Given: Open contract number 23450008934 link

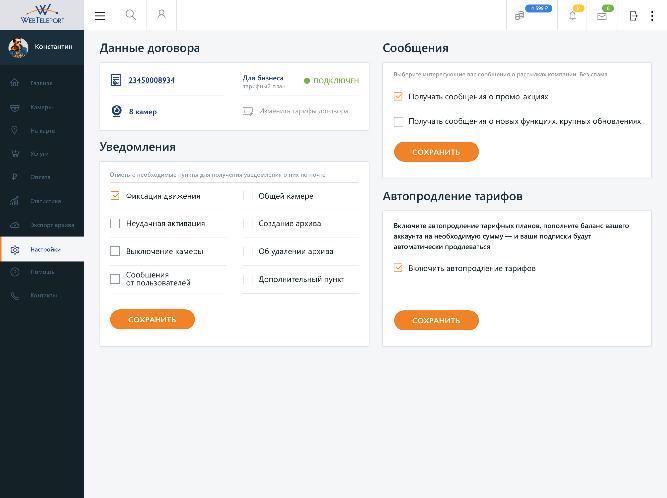Looking at the screenshot, I should [x=151, y=80].
